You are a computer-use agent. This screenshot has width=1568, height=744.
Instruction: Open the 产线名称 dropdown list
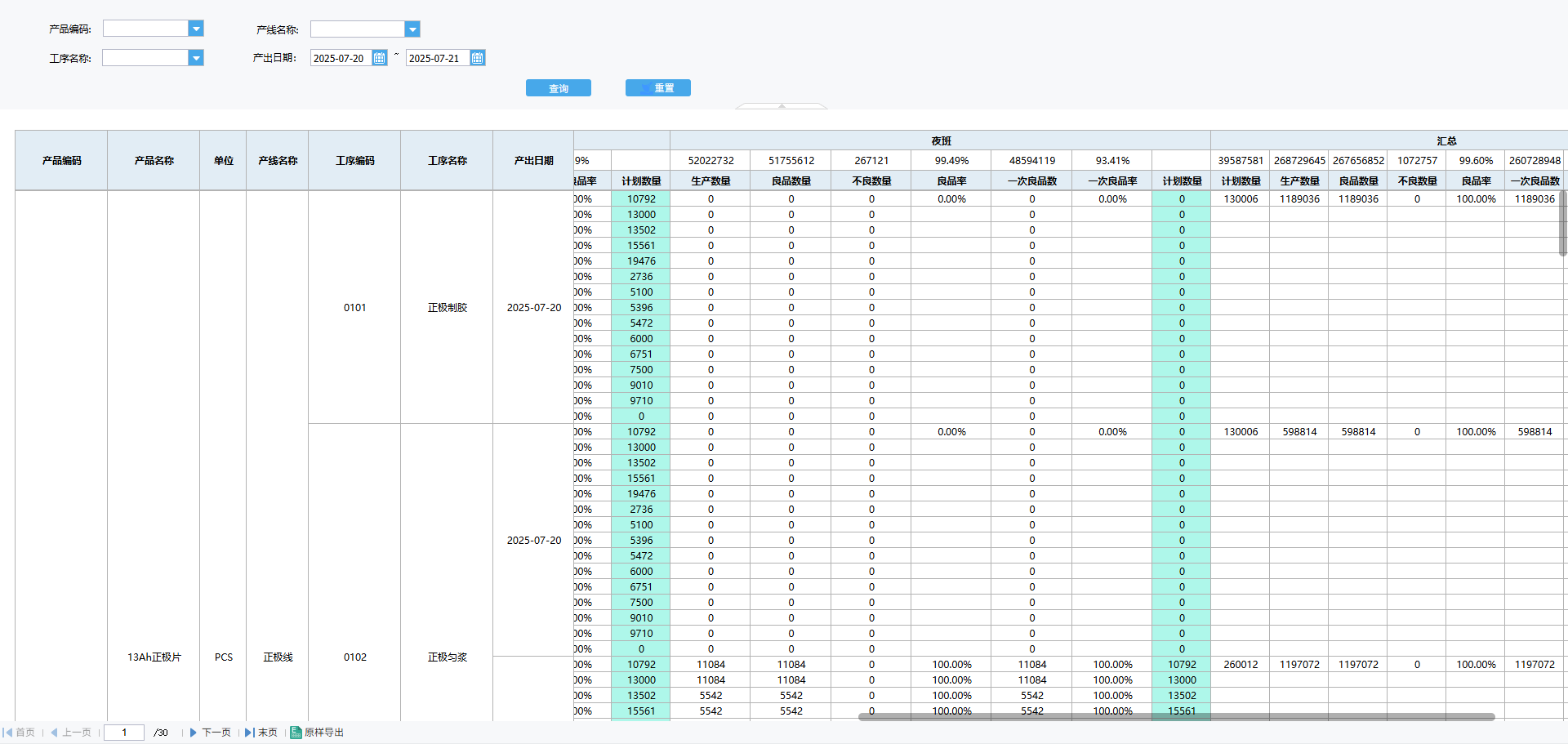pyautogui.click(x=412, y=29)
